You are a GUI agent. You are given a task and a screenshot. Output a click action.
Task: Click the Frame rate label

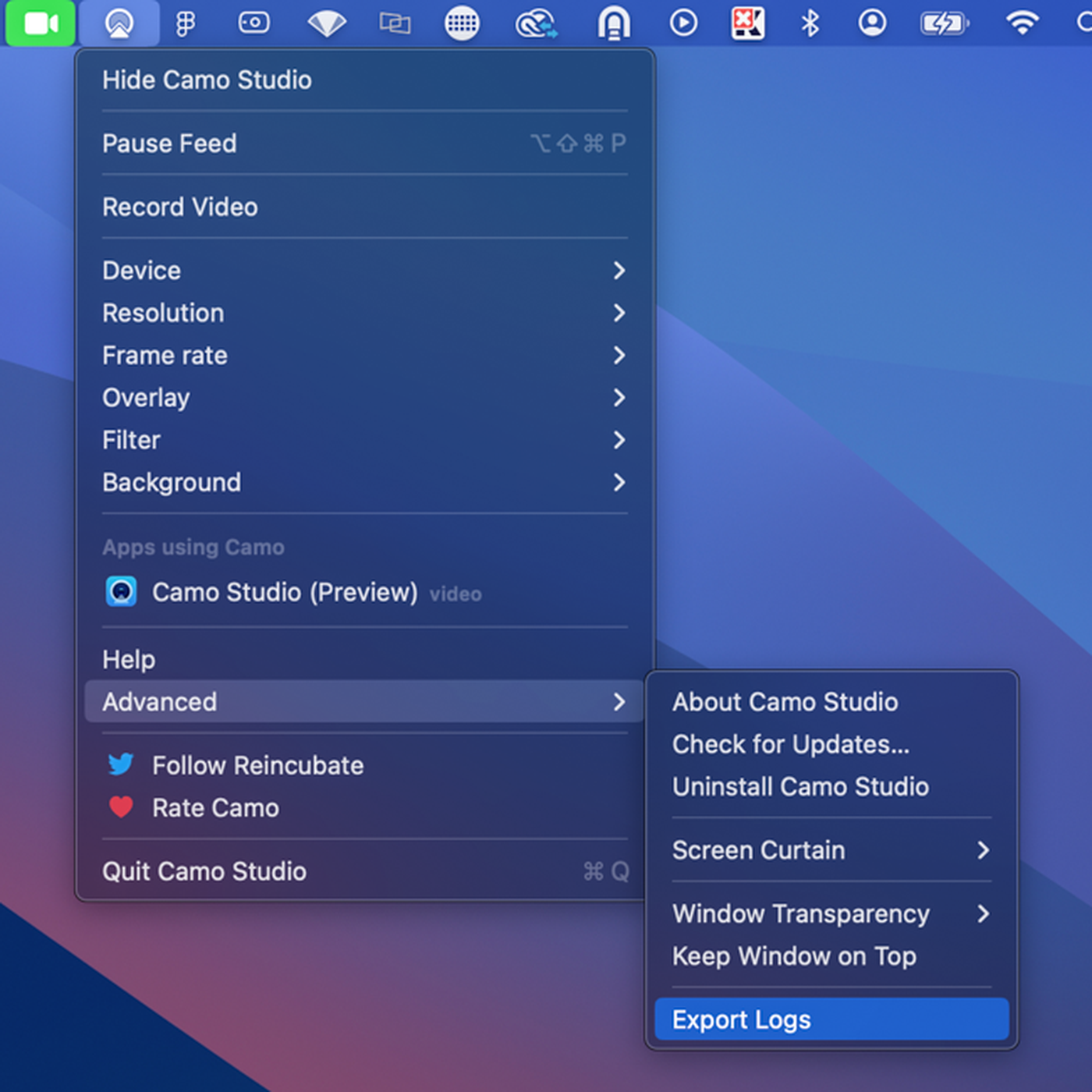(165, 356)
